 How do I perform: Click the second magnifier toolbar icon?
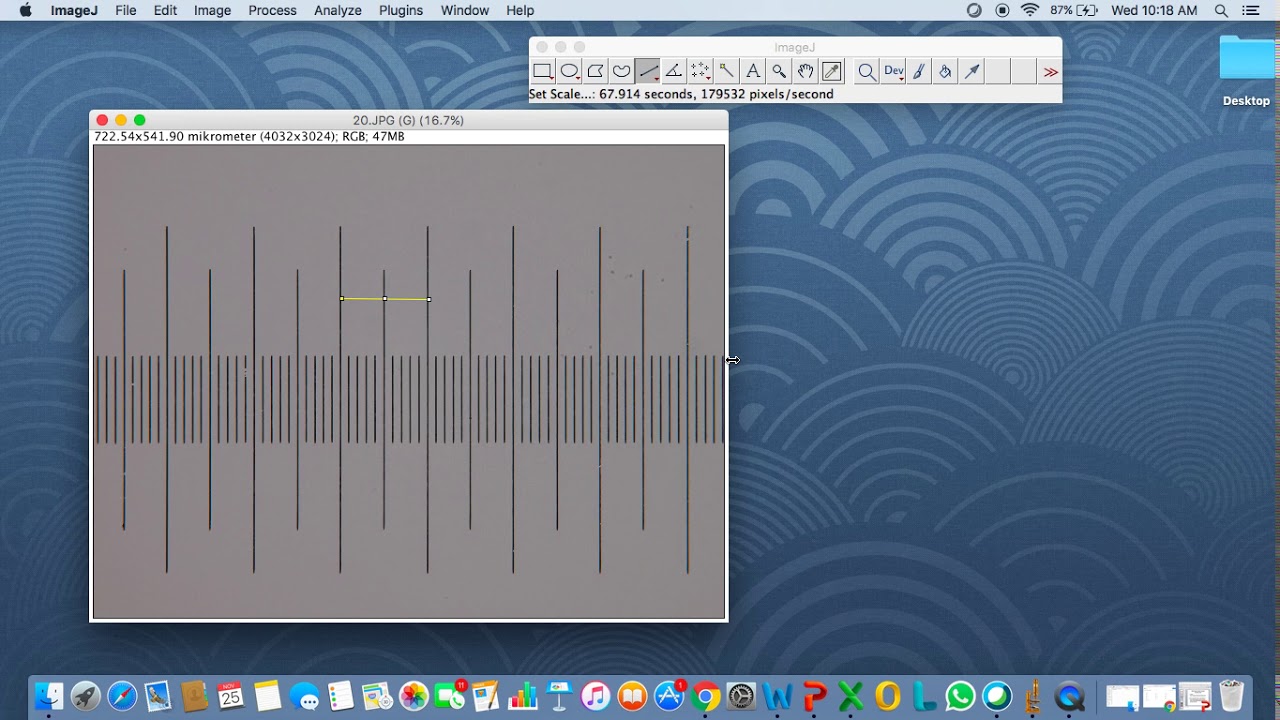(866, 71)
